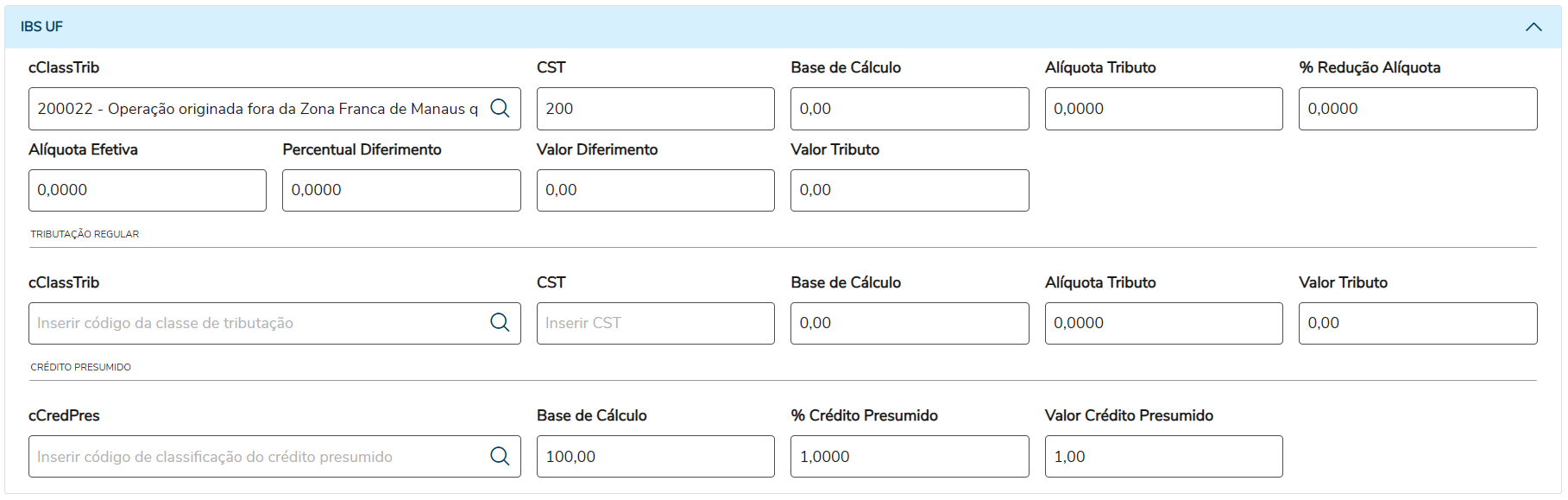Select the % Crédito Presumido field

(909, 456)
